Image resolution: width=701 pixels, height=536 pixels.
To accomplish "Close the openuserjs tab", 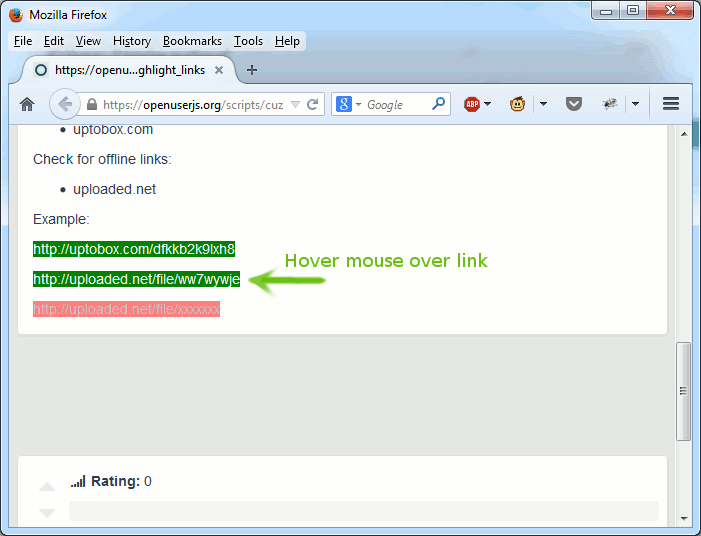I will (x=219, y=70).
